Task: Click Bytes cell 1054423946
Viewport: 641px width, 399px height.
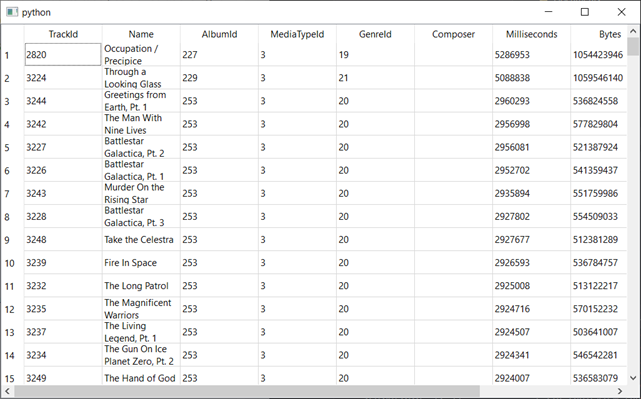Action: pyautogui.click(x=599, y=55)
